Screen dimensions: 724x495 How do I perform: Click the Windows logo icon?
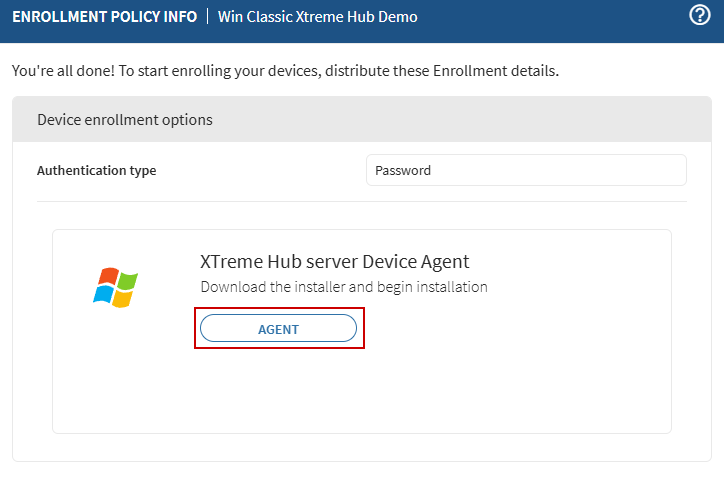115,287
